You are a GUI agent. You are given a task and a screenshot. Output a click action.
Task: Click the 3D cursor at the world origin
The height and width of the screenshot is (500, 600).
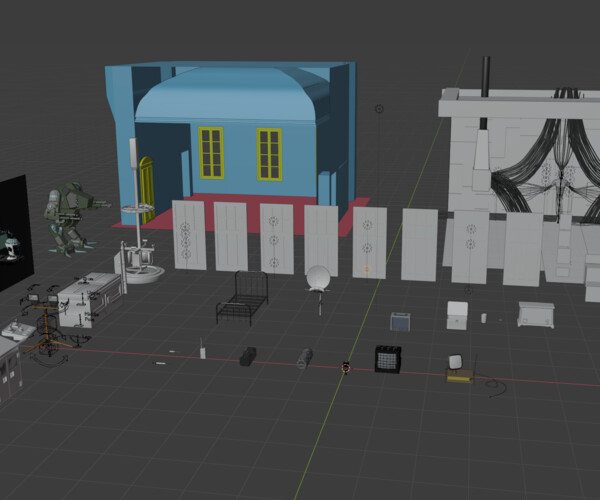pyautogui.click(x=346, y=368)
